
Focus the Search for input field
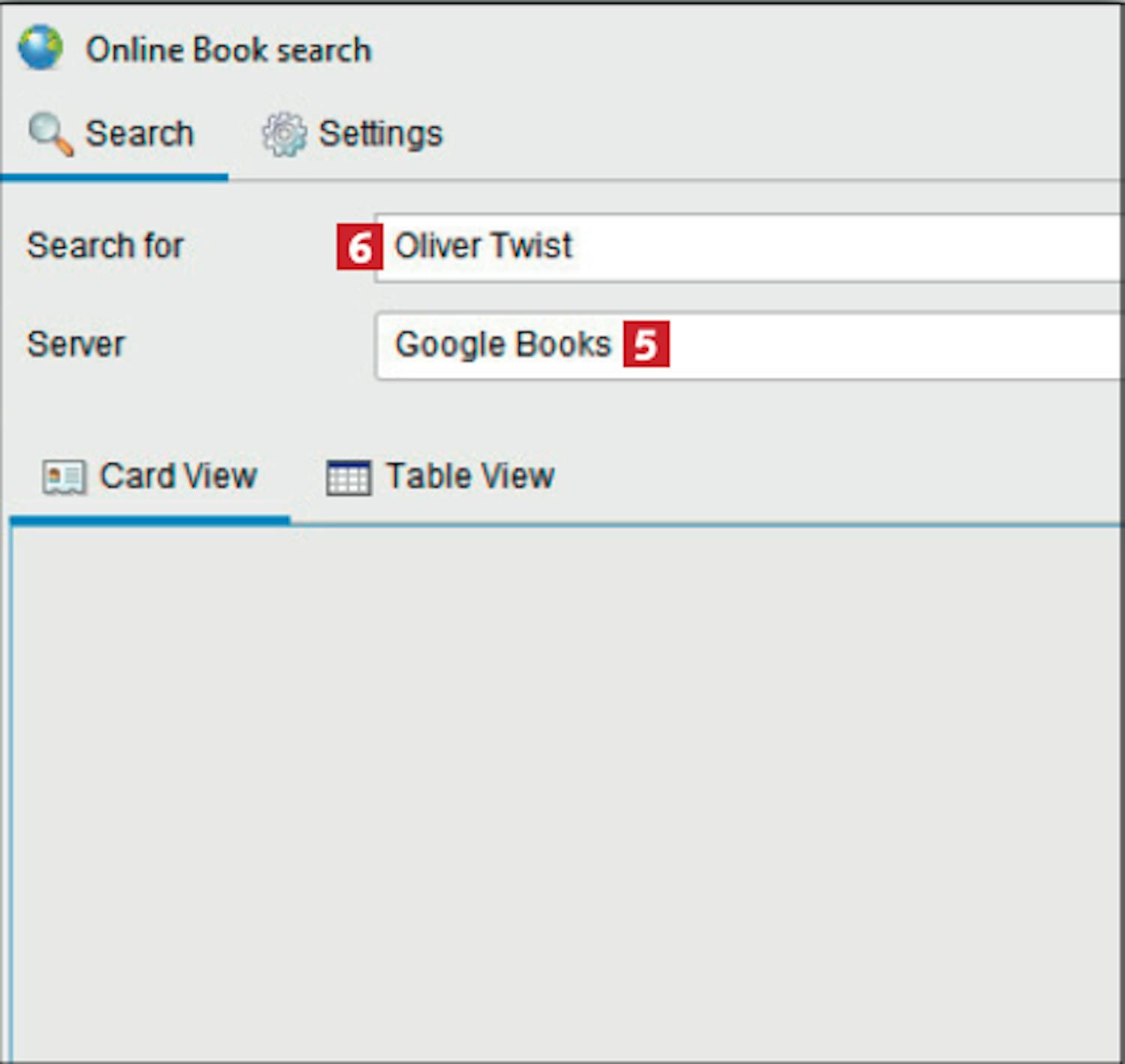(x=825, y=247)
